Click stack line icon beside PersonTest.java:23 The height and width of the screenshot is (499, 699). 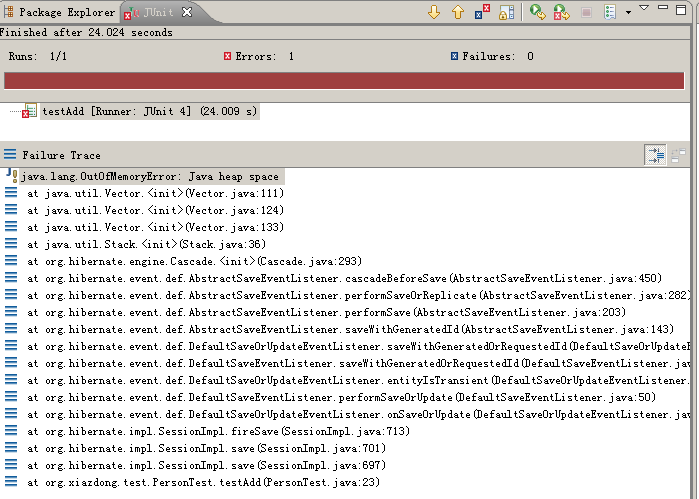coord(11,482)
